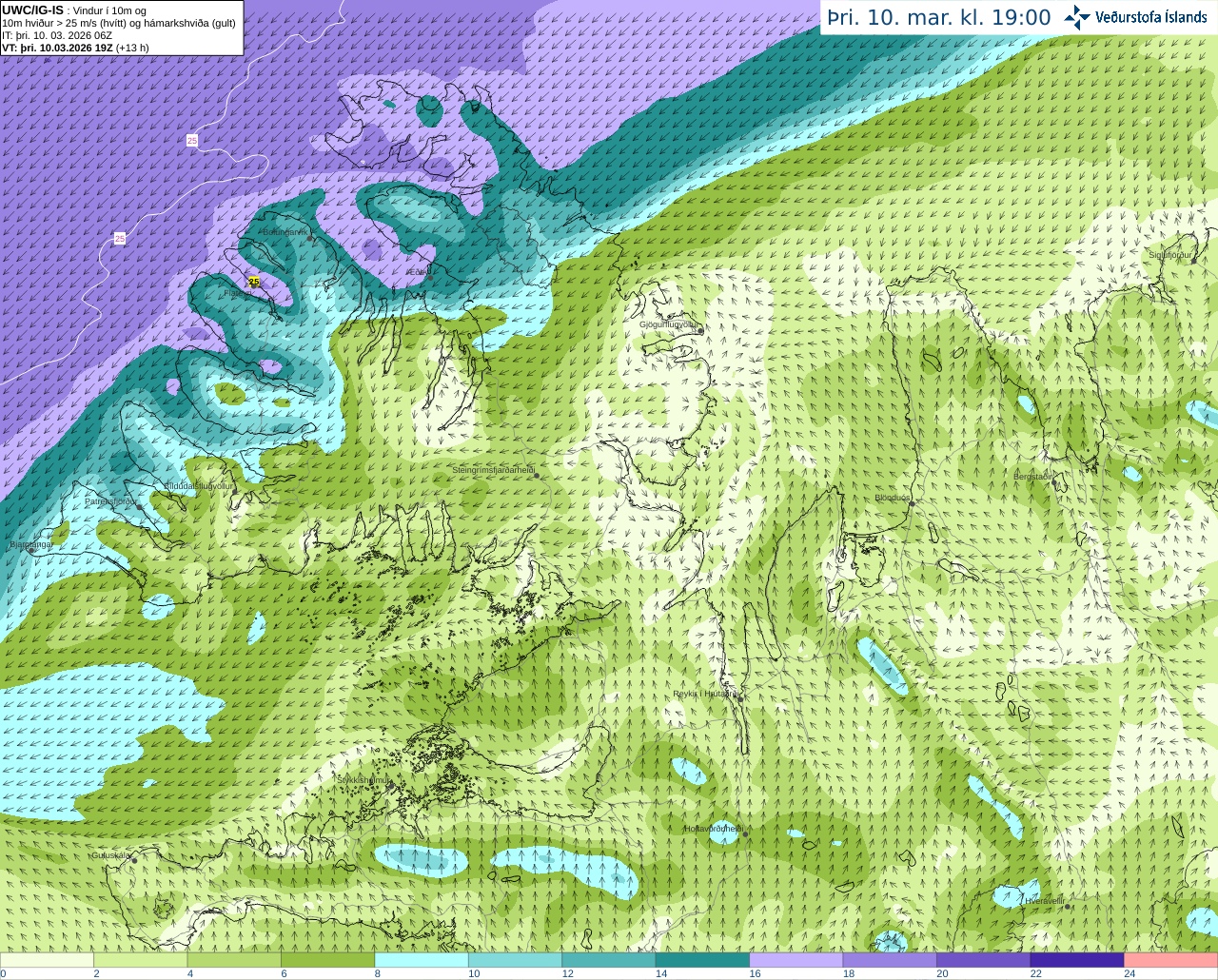Viewport: 1218px width, 980px height.
Task: Click the Steingrímsfjarðarheiði station label
Action: 493,470
